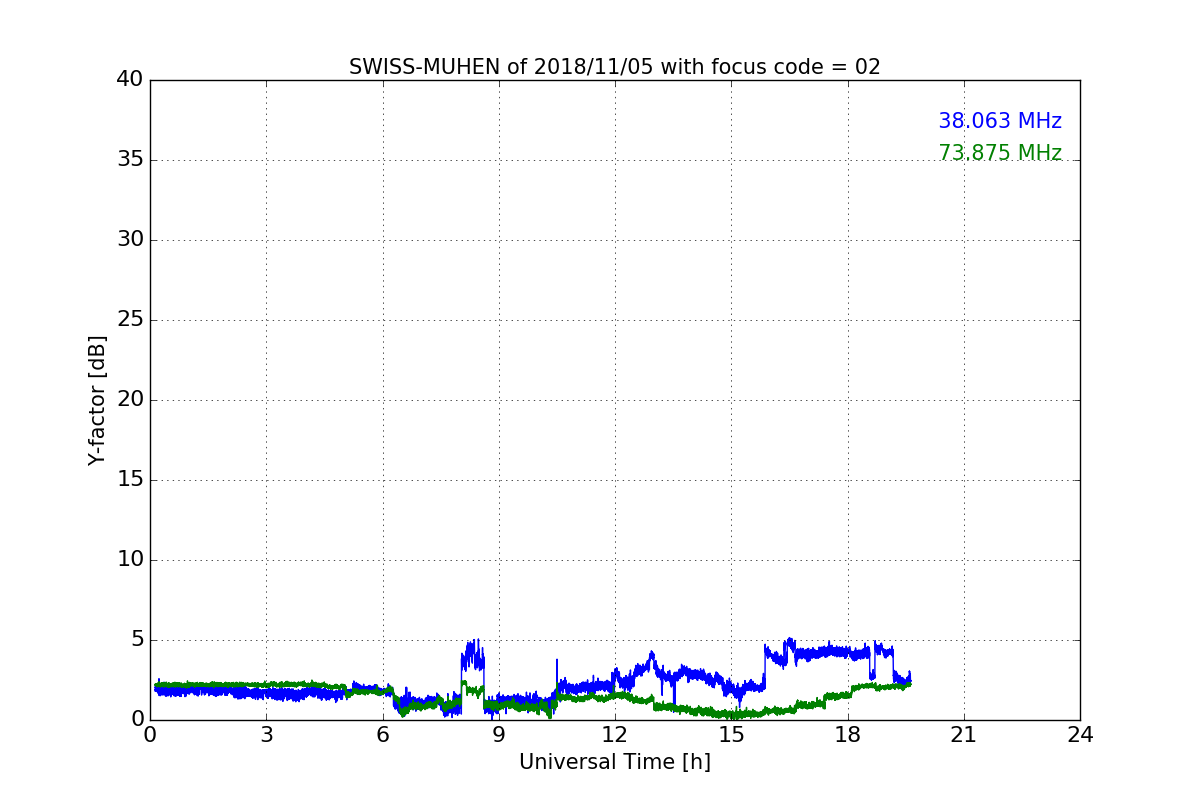Click x-axis tick label 9

(x=499, y=735)
